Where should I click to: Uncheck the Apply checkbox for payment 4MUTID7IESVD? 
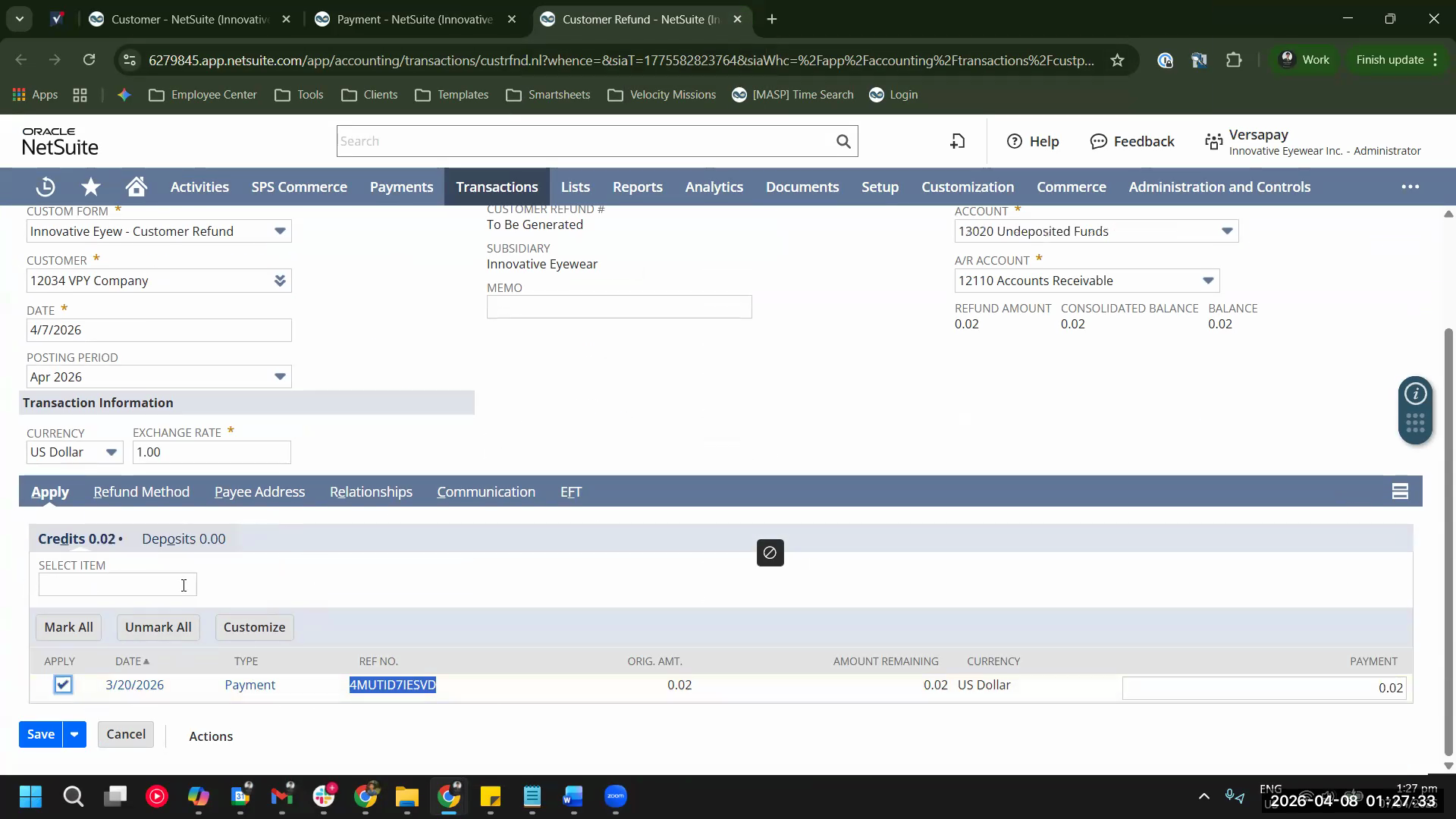tap(63, 685)
